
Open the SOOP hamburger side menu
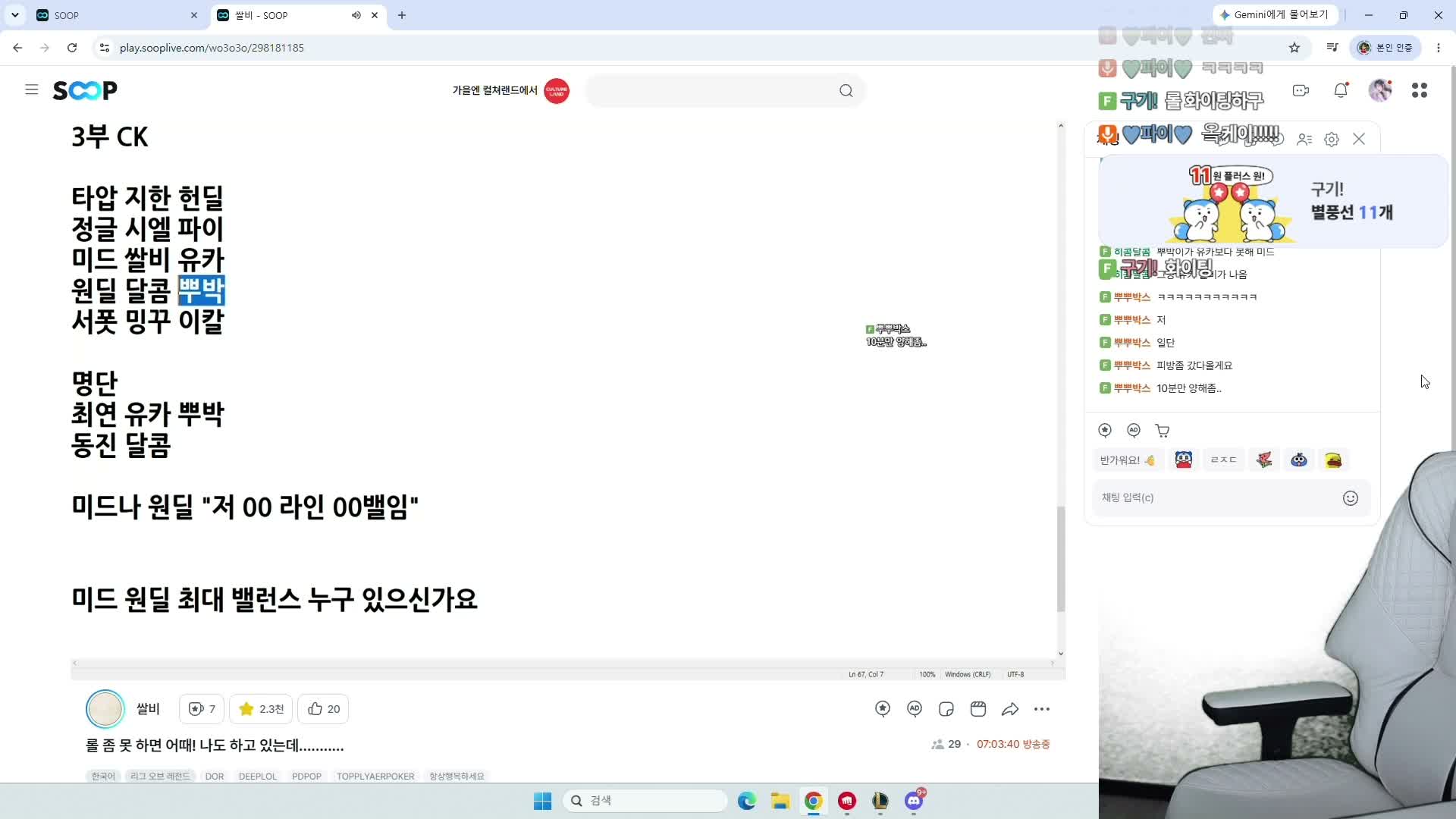(x=31, y=89)
